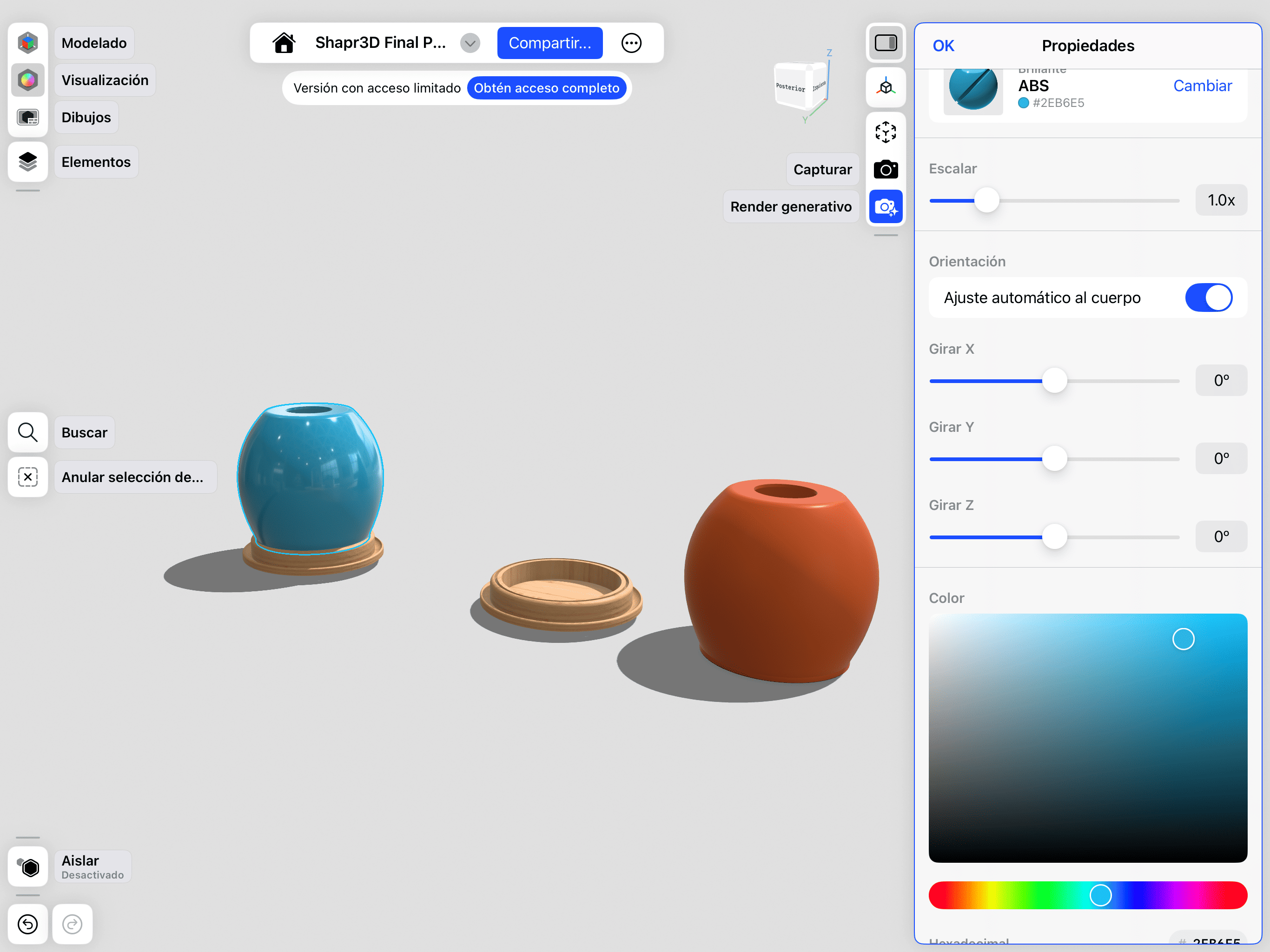Expand the project title dropdown chevron
This screenshot has height=952, width=1270.
click(470, 43)
